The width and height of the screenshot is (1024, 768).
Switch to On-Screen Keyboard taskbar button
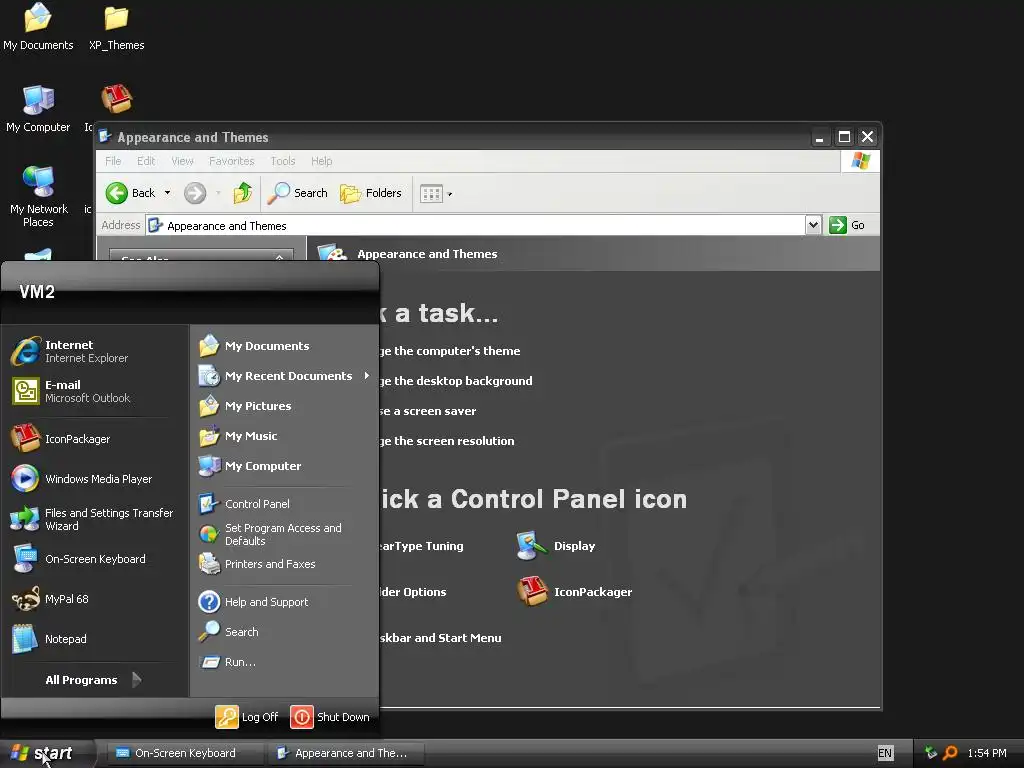185,753
